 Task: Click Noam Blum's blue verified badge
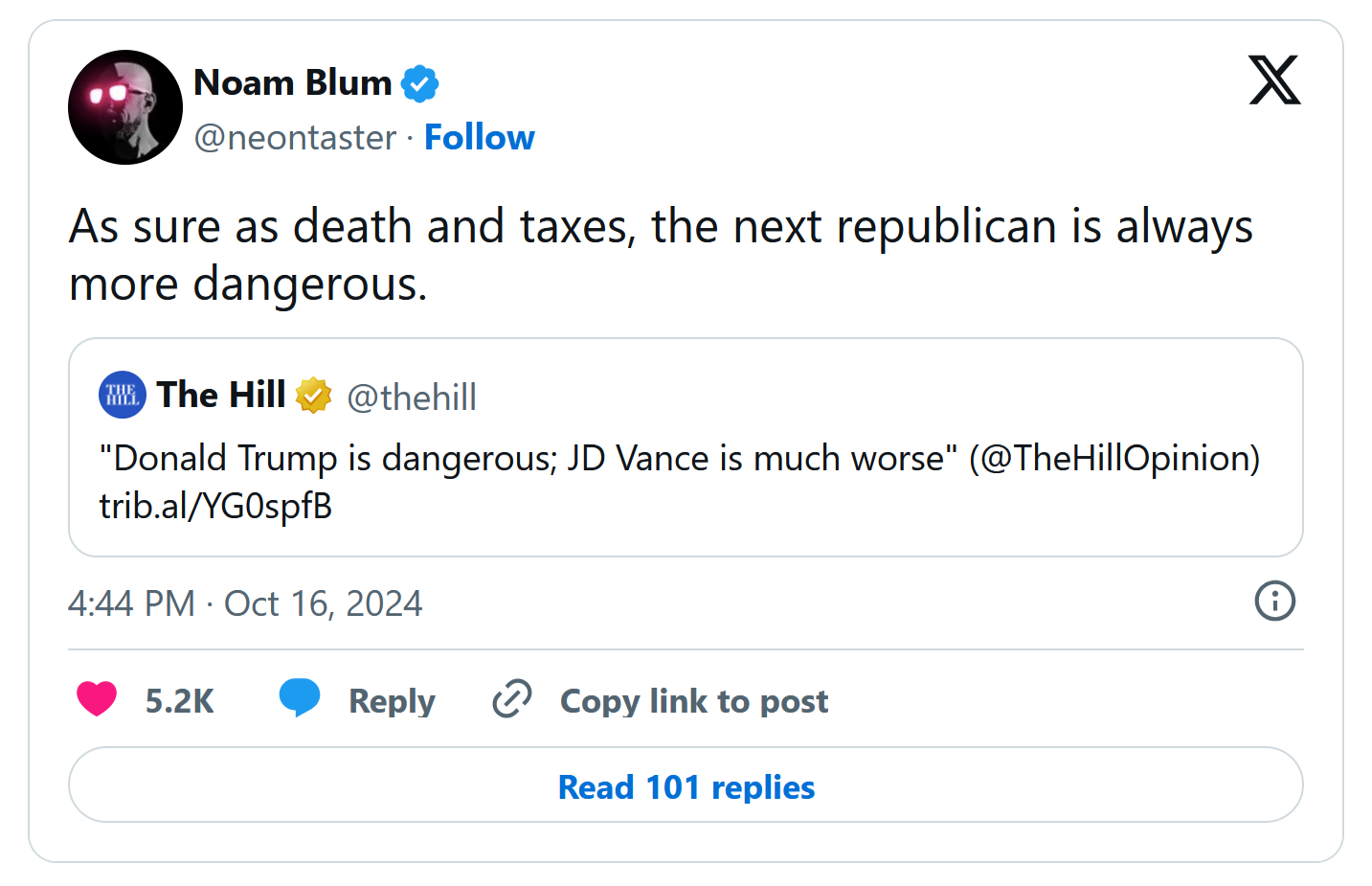click(419, 83)
